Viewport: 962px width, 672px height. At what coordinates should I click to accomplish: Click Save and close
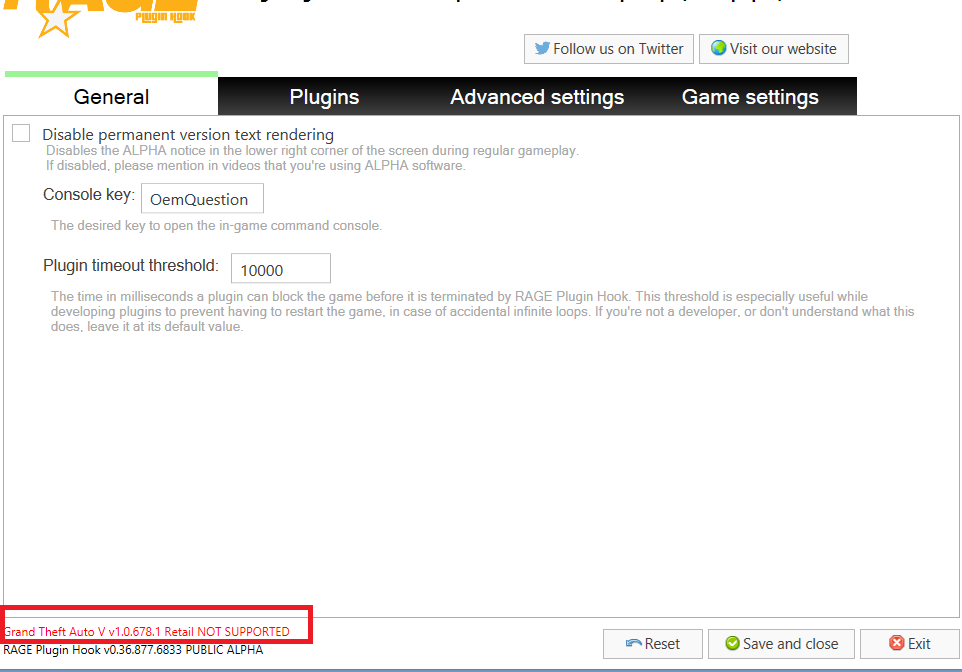click(x=781, y=644)
